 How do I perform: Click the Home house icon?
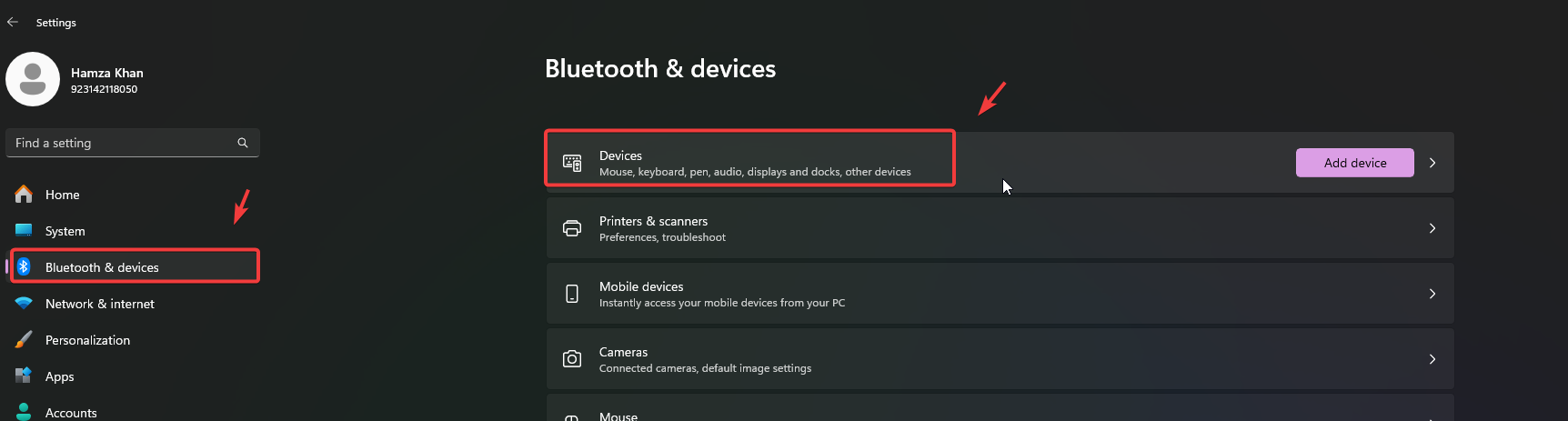point(24,195)
